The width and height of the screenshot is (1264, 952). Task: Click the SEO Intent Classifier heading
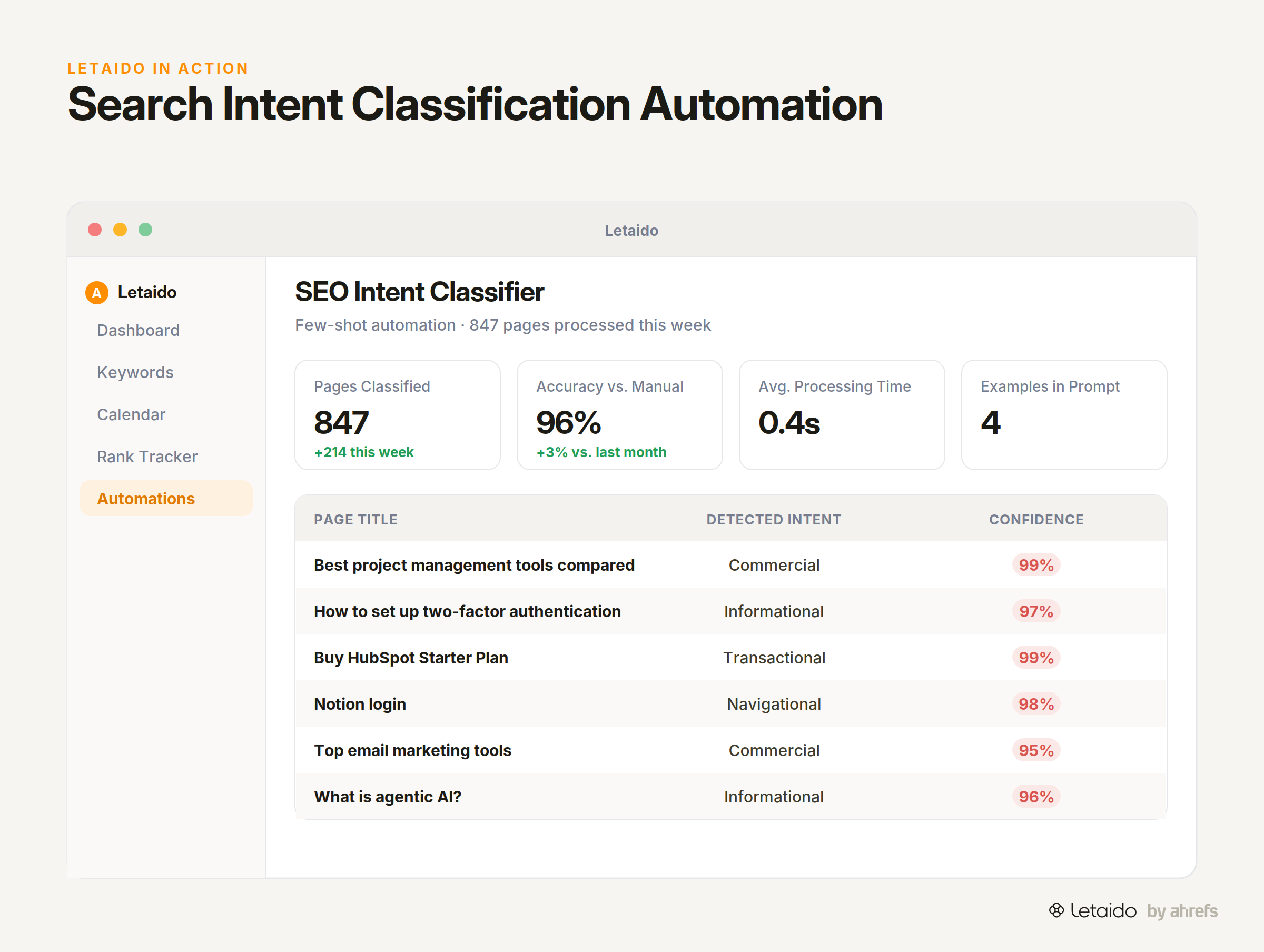click(419, 292)
